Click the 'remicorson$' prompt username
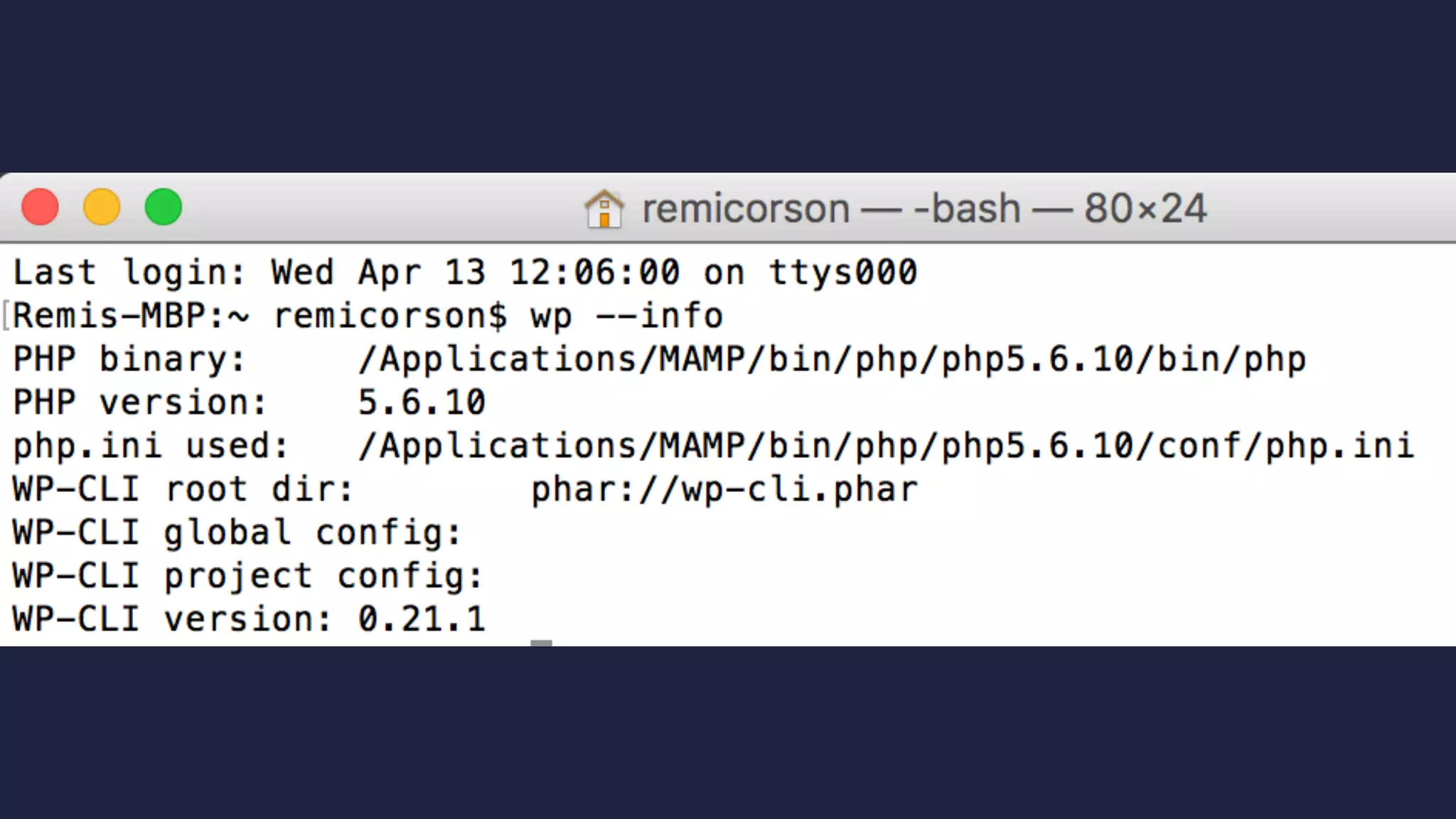The width and height of the screenshot is (1456, 819). (390, 316)
